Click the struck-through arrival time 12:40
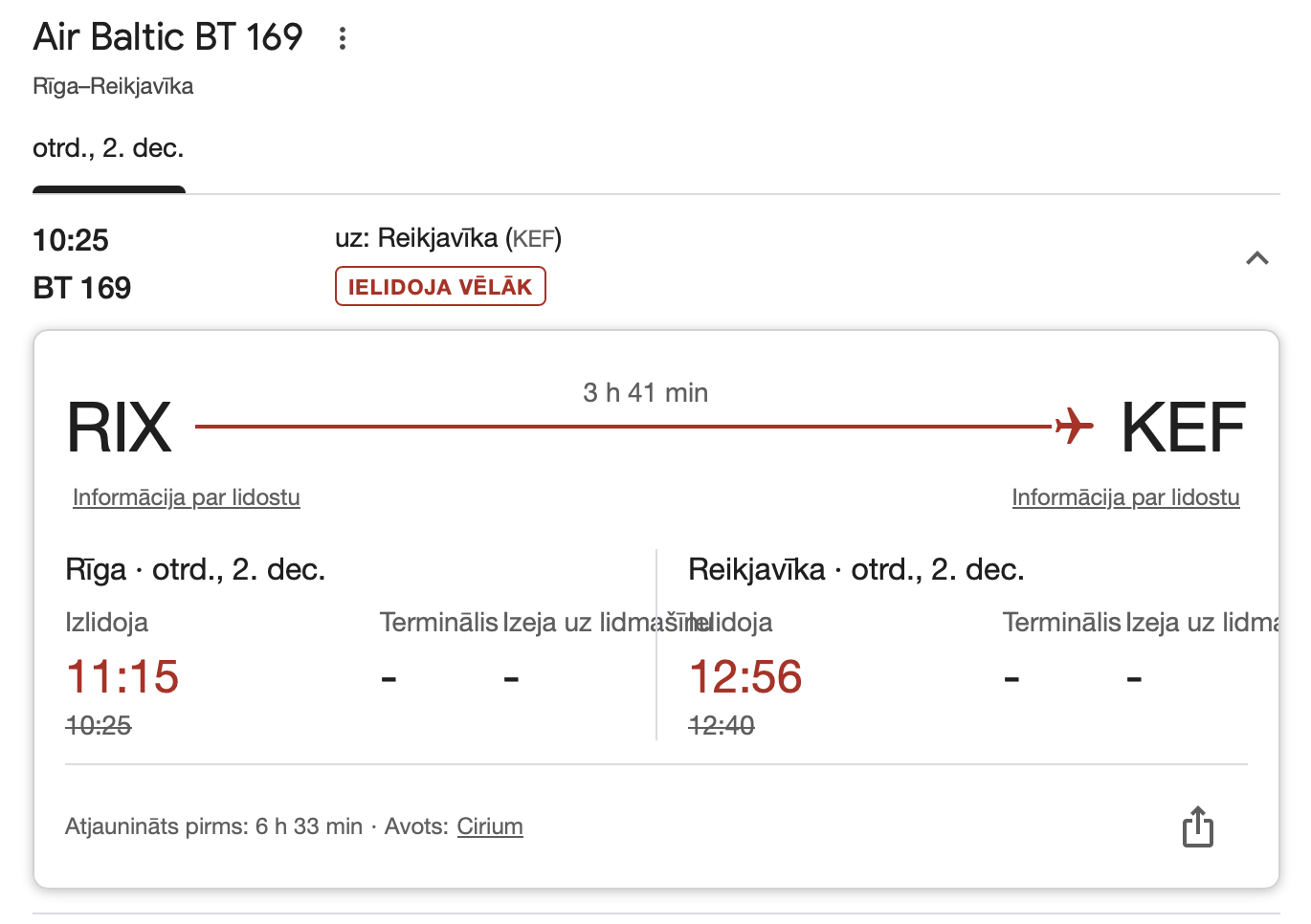Viewport: 1311px width, 924px height. pyautogui.click(x=722, y=726)
